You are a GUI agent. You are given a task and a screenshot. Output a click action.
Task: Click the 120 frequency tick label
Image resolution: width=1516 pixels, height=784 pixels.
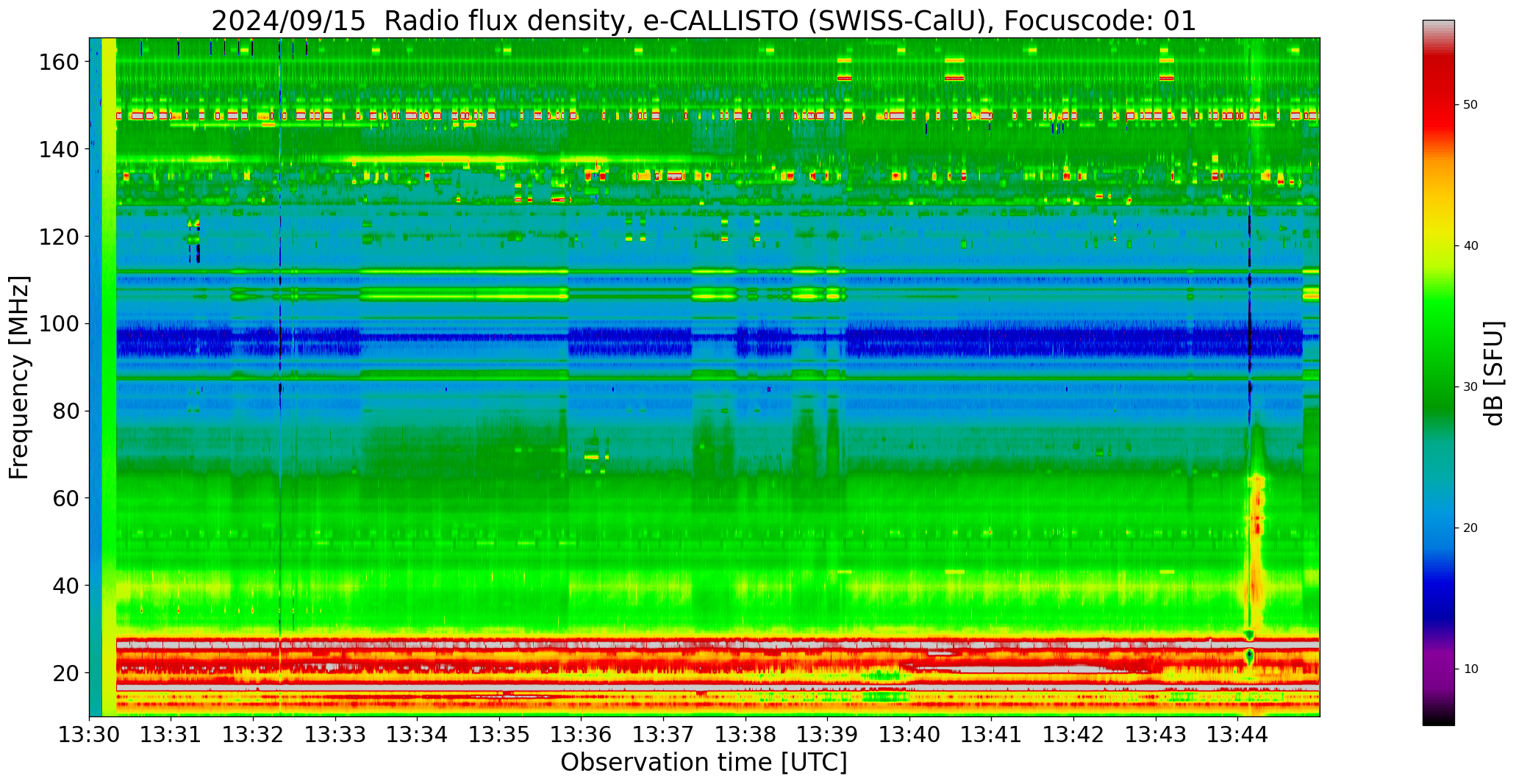click(60, 237)
